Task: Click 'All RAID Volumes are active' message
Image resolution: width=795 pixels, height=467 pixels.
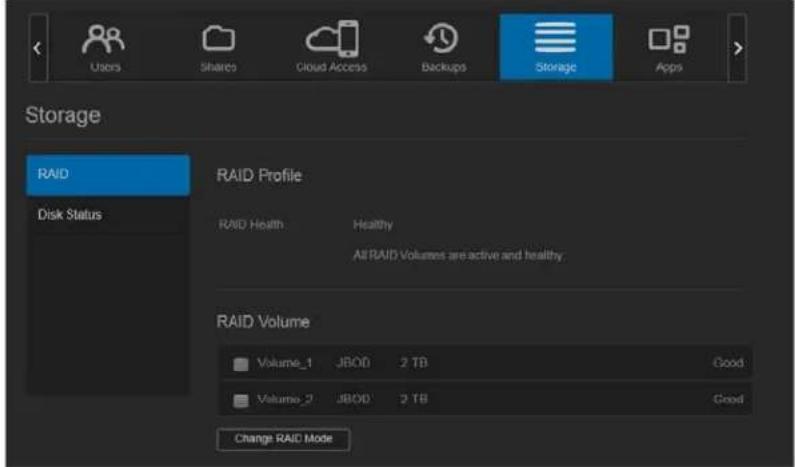Action: click(x=457, y=255)
